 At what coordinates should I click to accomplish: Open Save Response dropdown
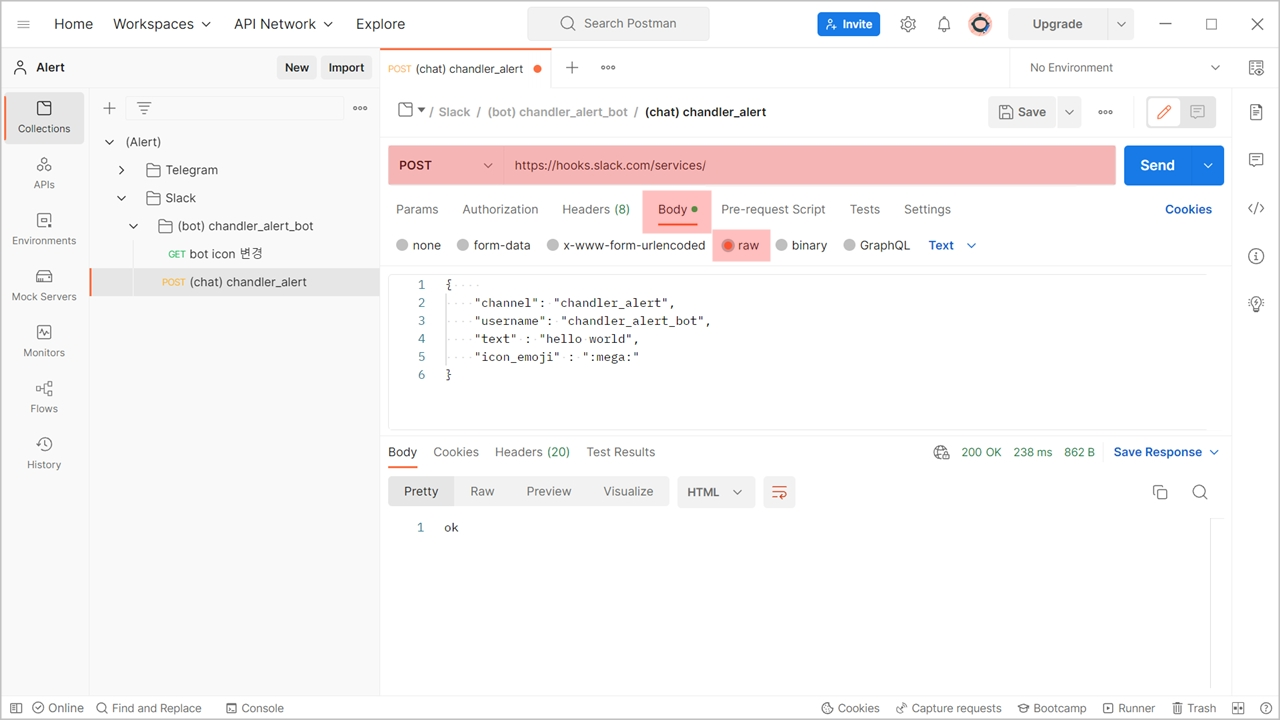1166,452
